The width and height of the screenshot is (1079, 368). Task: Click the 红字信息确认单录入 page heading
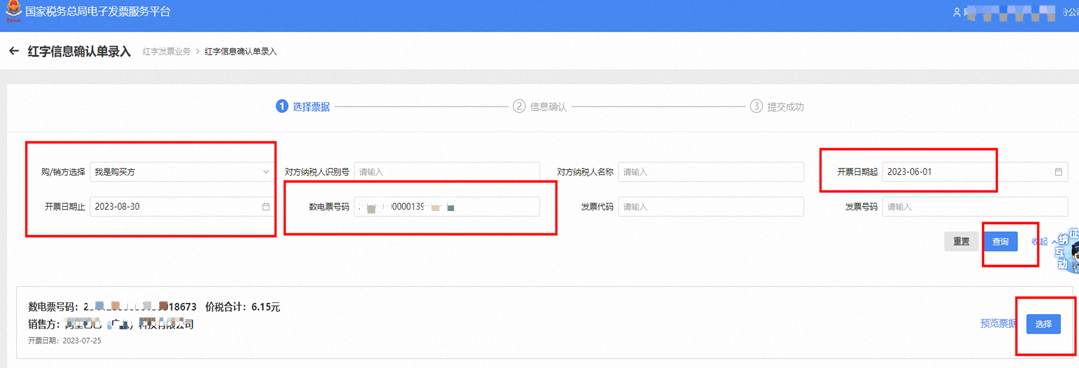(x=78, y=52)
